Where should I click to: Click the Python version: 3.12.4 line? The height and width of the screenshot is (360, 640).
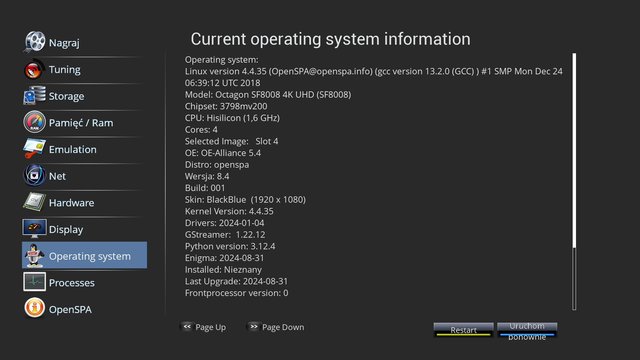[230, 246]
